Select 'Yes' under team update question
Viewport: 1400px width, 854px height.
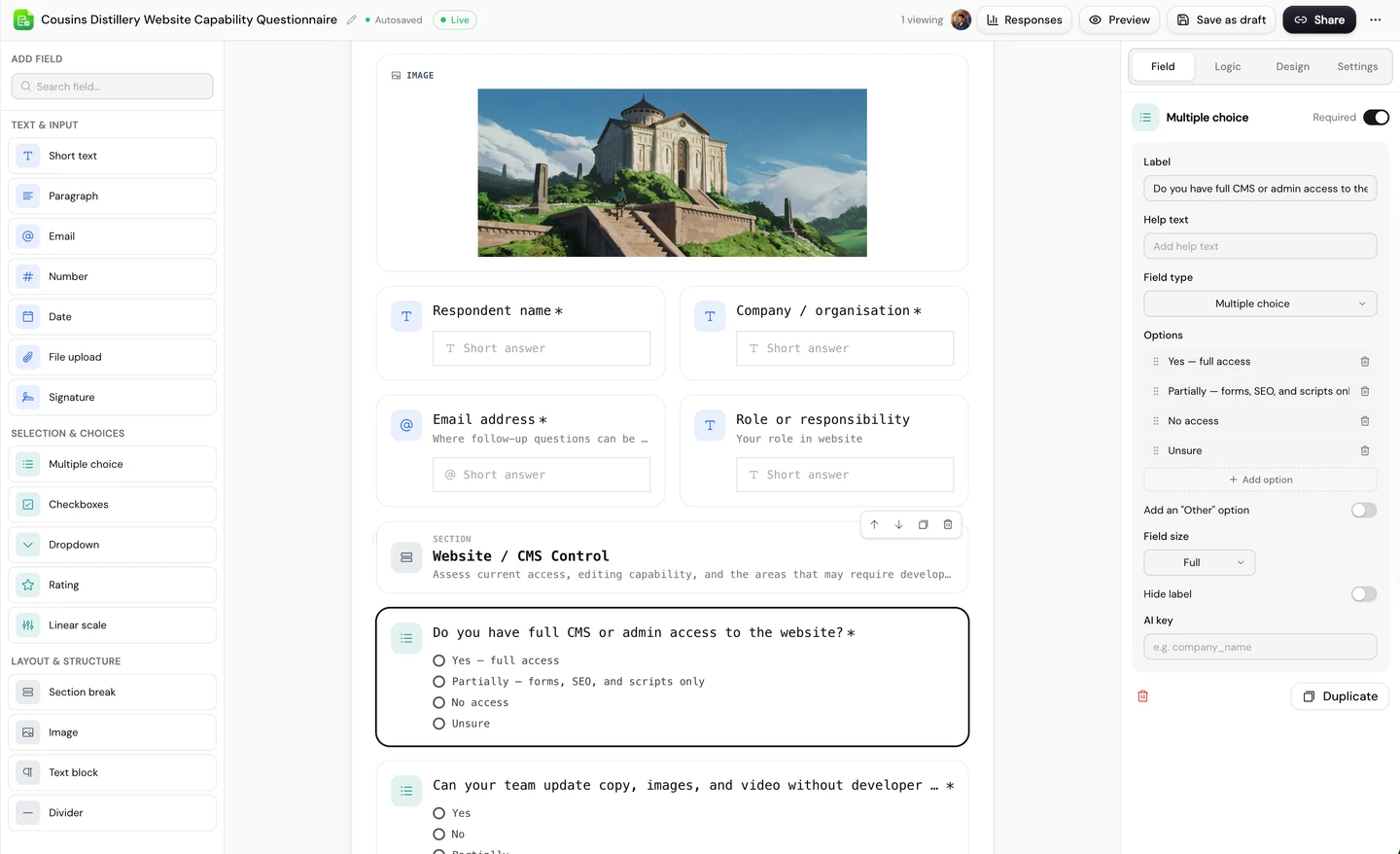[438, 813]
